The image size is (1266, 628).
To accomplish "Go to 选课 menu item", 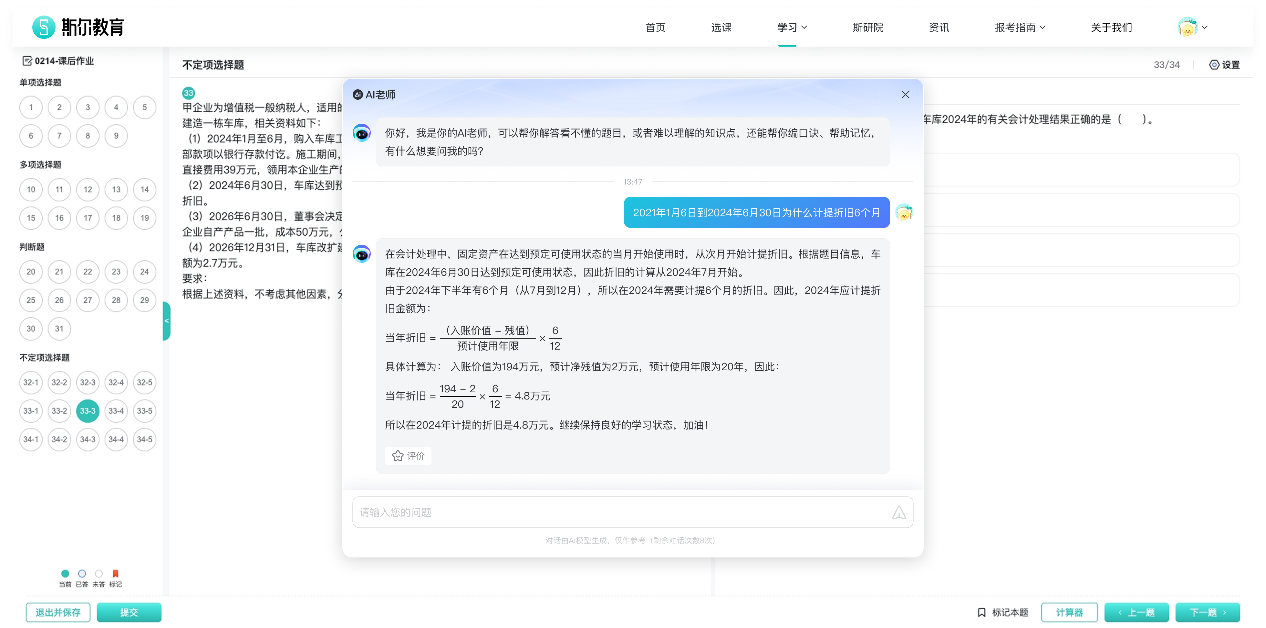I will coord(721,27).
